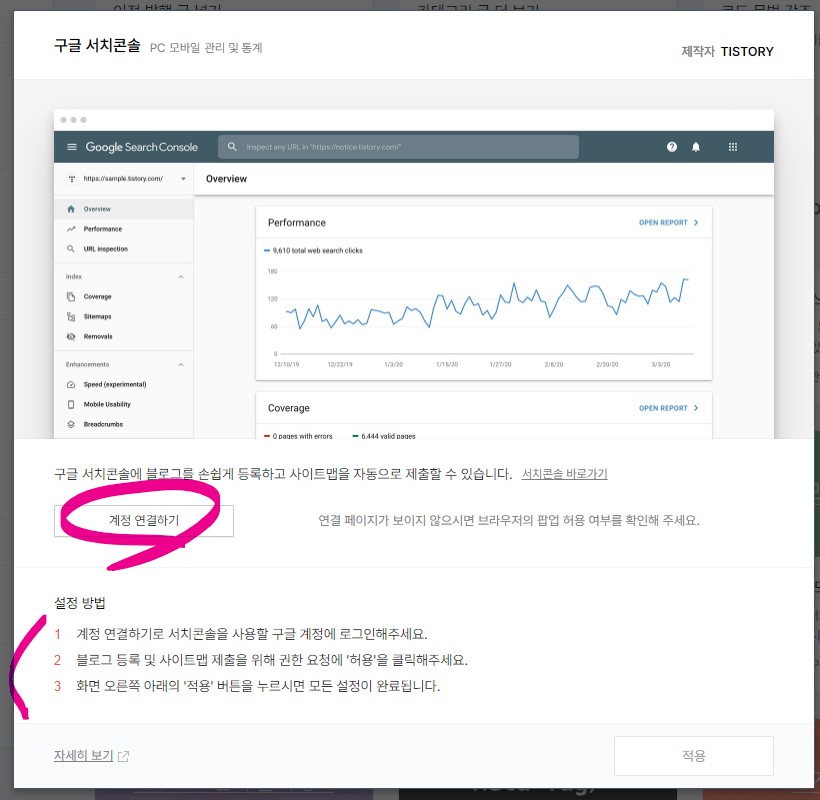Image resolution: width=820 pixels, height=800 pixels.
Task: Select Mobile Usability in the sidebar
Action: point(107,404)
